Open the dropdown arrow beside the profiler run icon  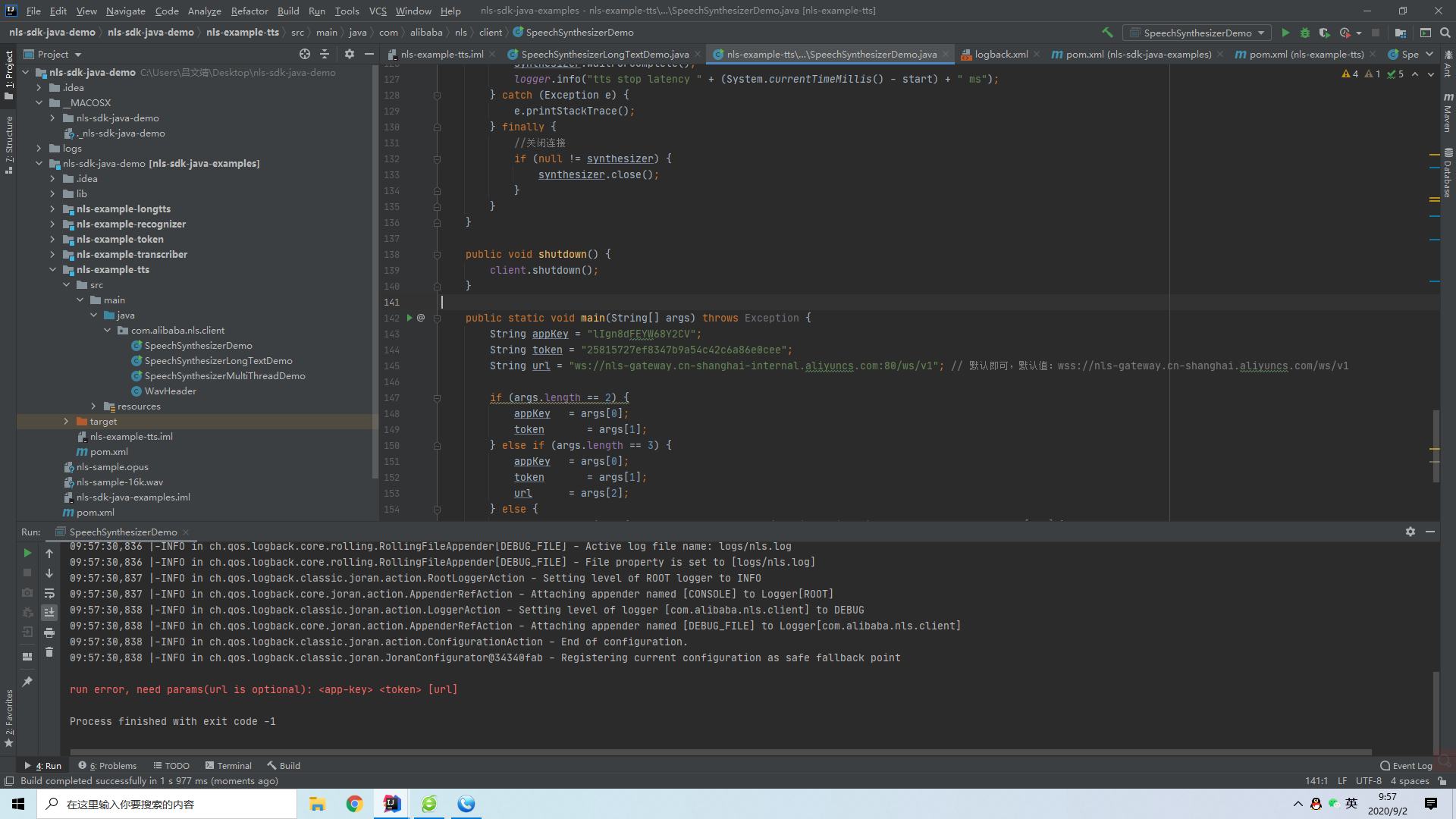pyautogui.click(x=1359, y=33)
